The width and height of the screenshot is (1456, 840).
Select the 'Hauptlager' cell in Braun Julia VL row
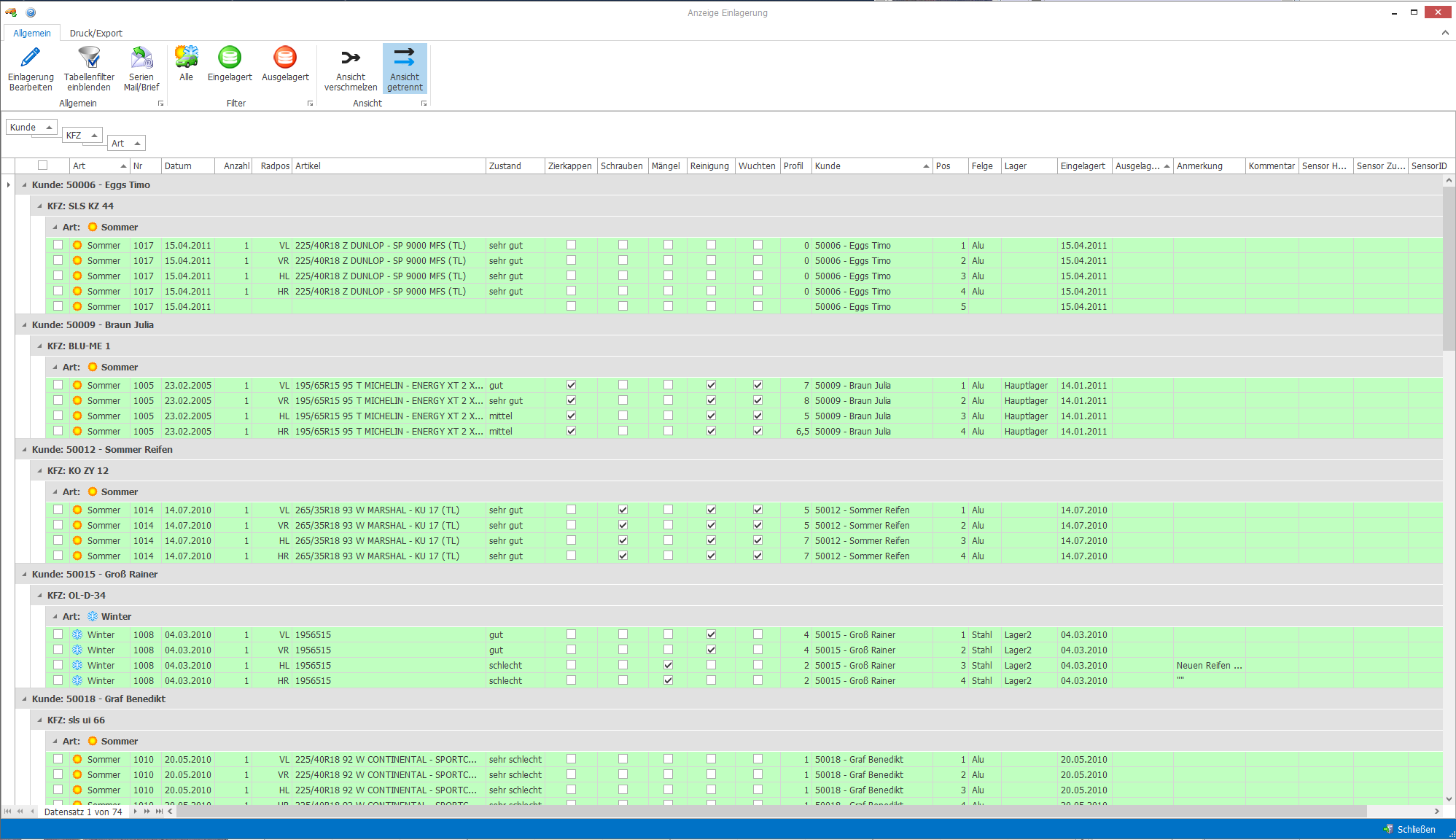tap(1029, 385)
